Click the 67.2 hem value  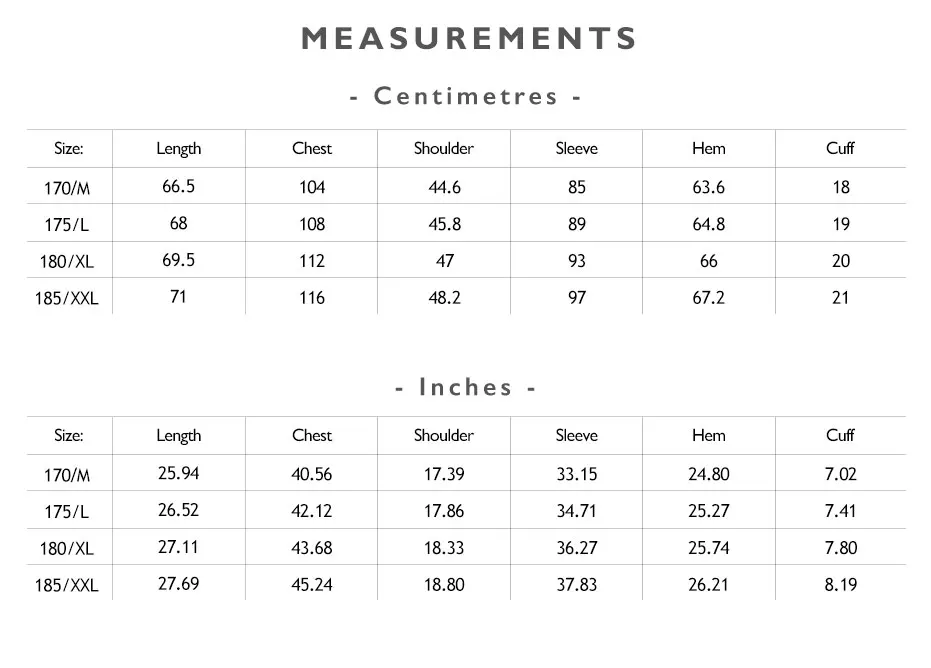tap(708, 297)
